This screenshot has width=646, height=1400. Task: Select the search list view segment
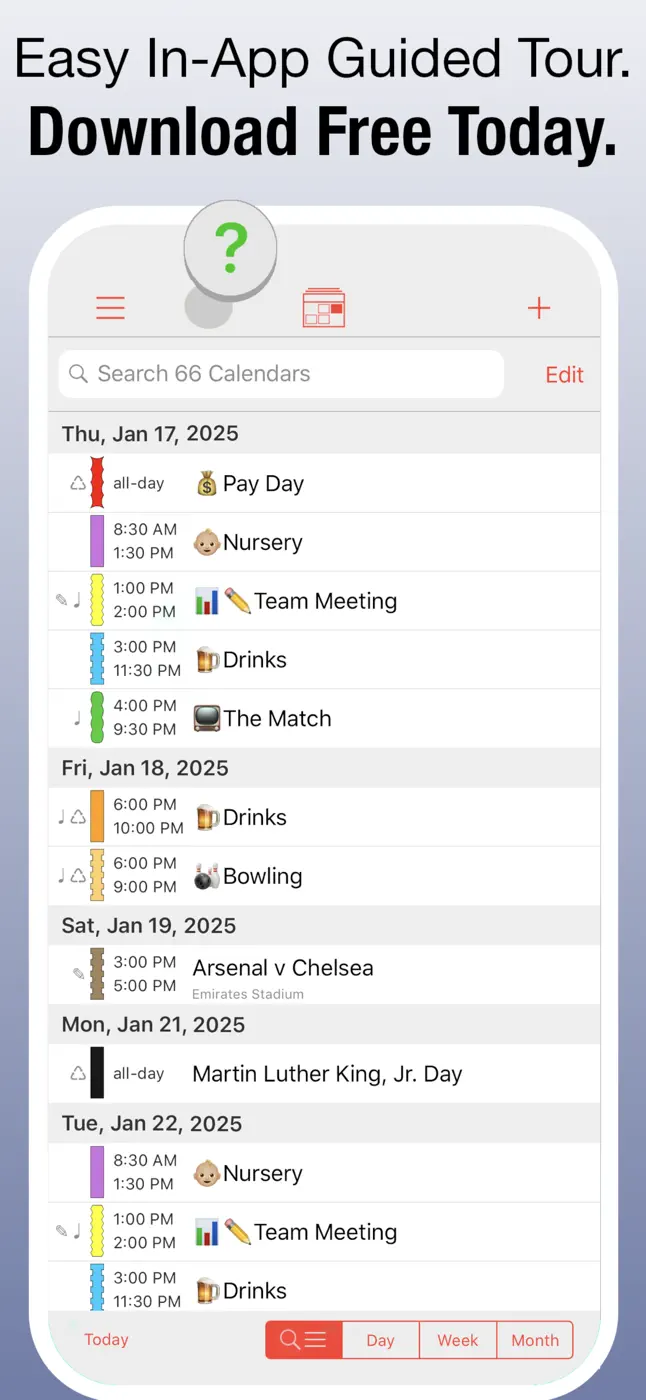304,1340
